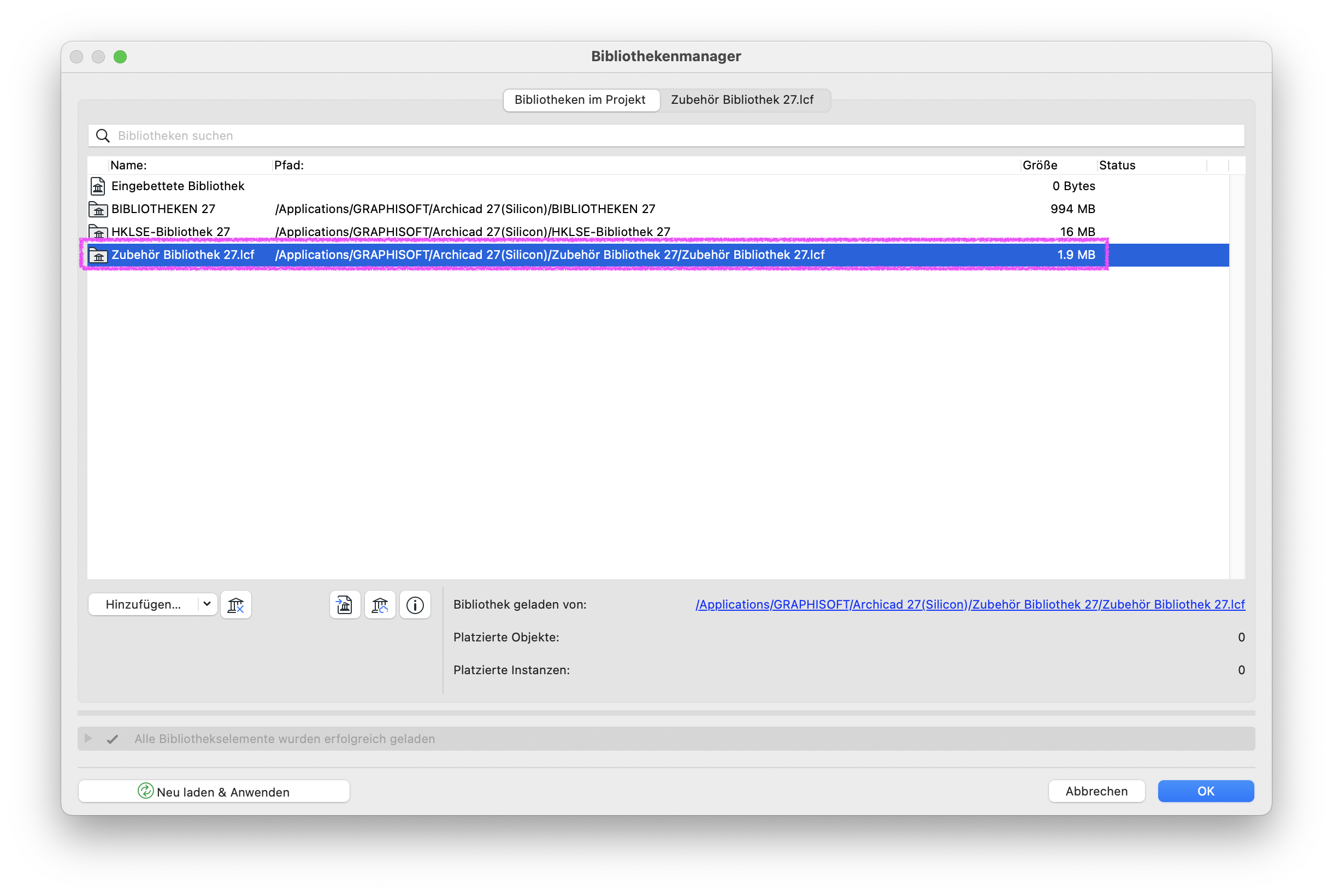
Task: Click the Abbrechen button
Action: click(x=1096, y=791)
